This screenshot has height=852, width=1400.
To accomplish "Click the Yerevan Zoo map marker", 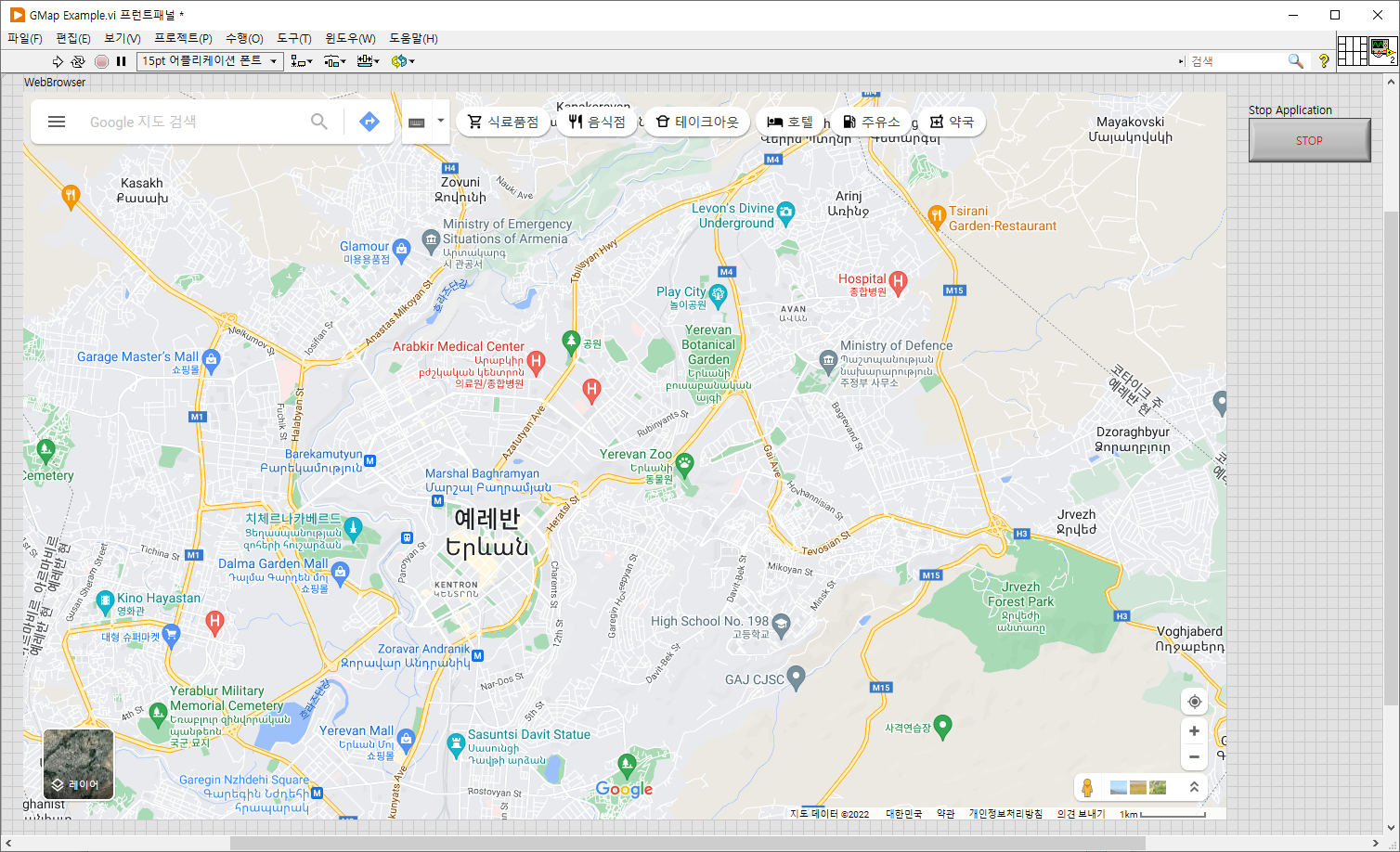I will pos(684,464).
